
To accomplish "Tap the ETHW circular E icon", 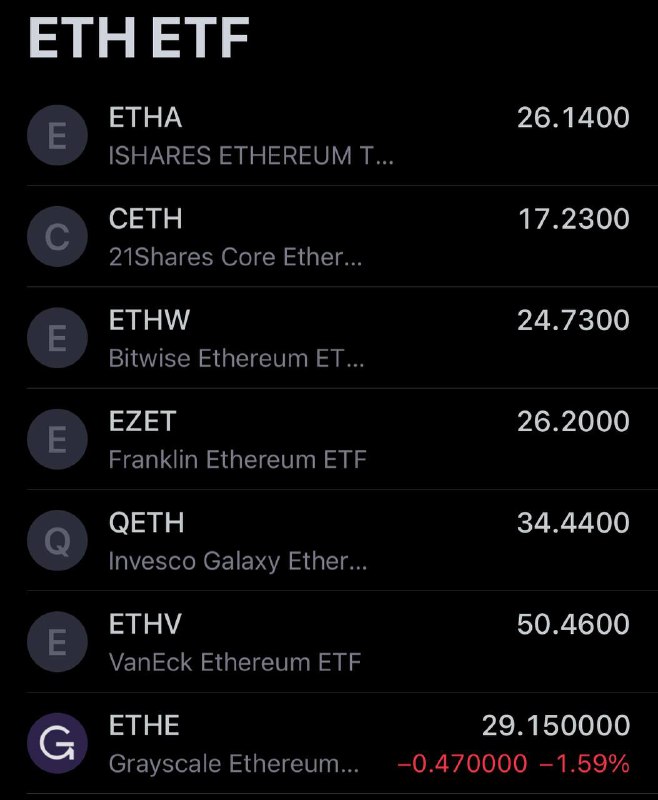I will tap(57, 338).
